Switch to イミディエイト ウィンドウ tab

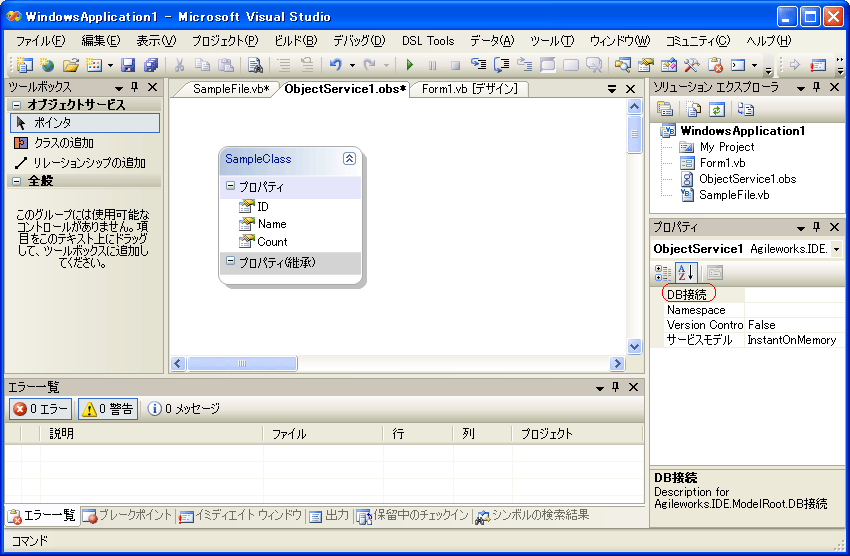(x=241, y=515)
